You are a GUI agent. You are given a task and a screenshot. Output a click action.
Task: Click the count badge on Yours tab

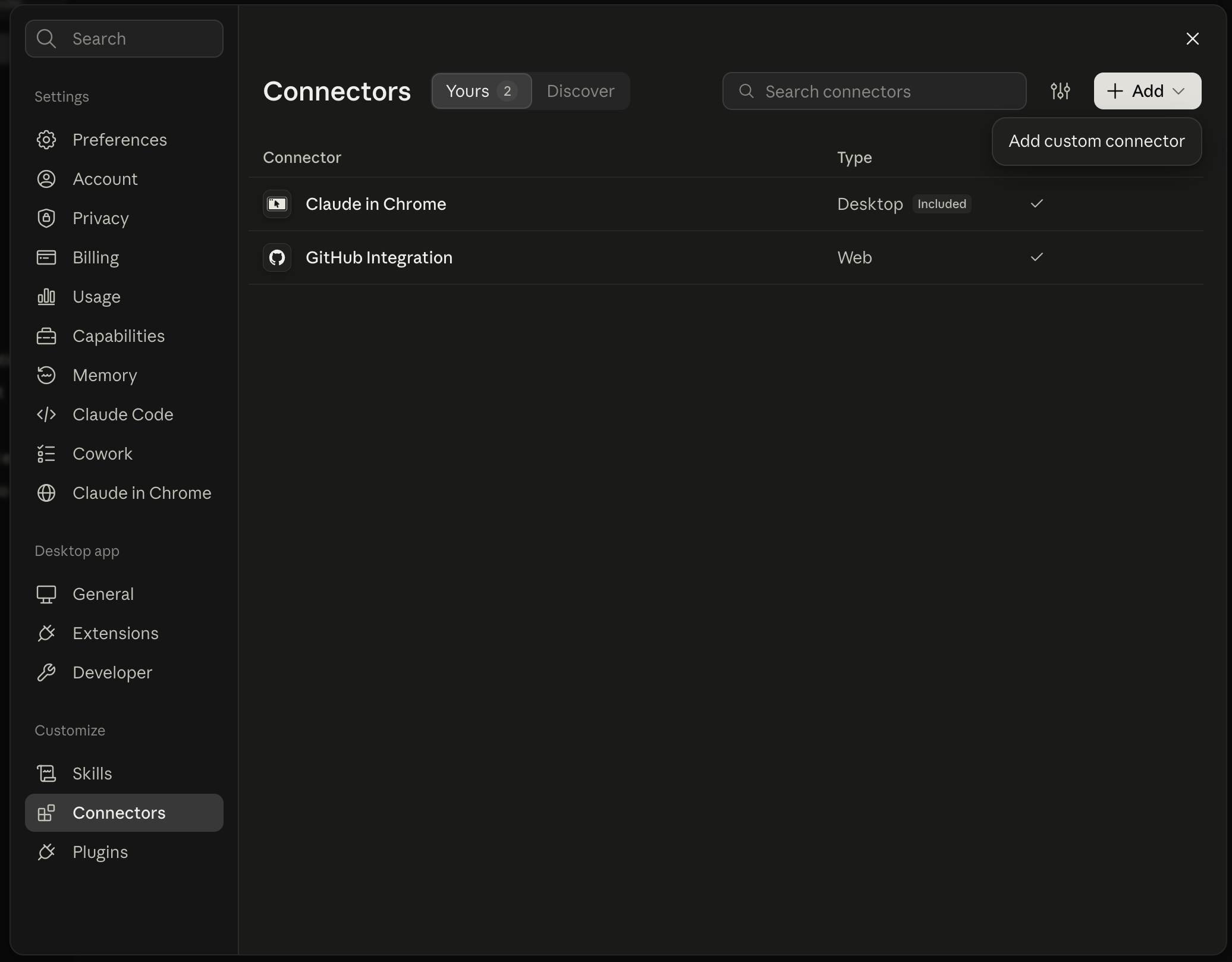click(x=507, y=91)
